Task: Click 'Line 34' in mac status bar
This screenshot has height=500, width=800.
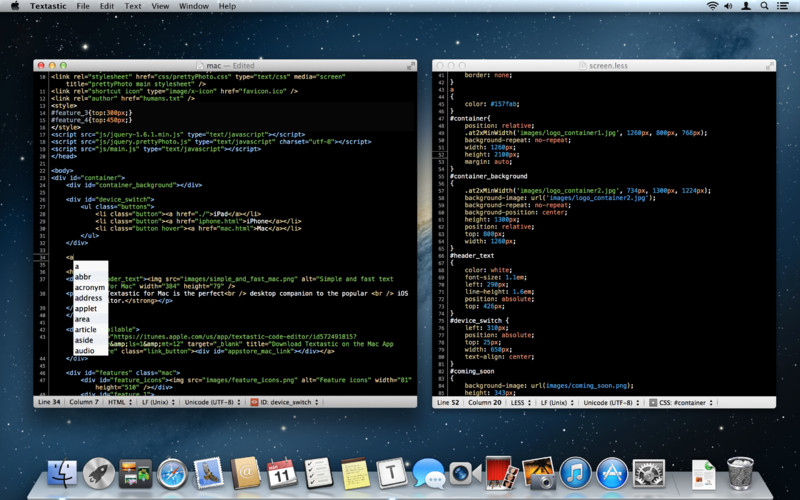Action: [49, 402]
